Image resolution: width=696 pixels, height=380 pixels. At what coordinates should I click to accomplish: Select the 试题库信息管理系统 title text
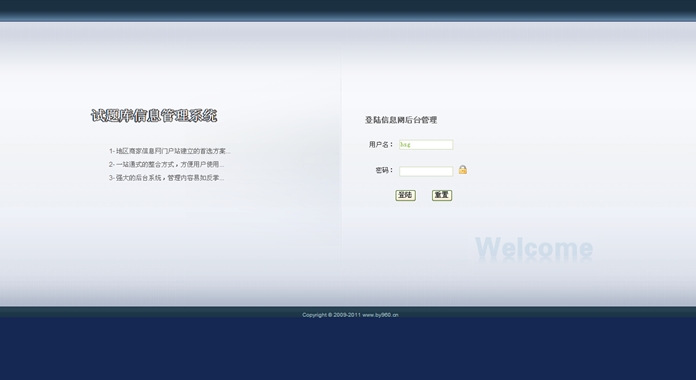(x=154, y=116)
